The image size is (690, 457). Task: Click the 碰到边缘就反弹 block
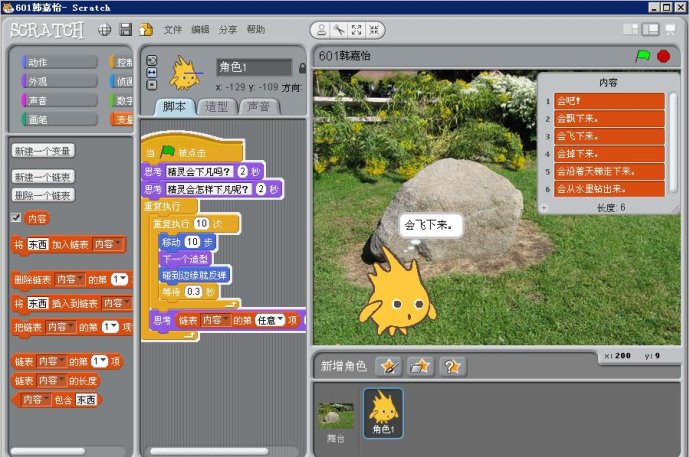194,275
